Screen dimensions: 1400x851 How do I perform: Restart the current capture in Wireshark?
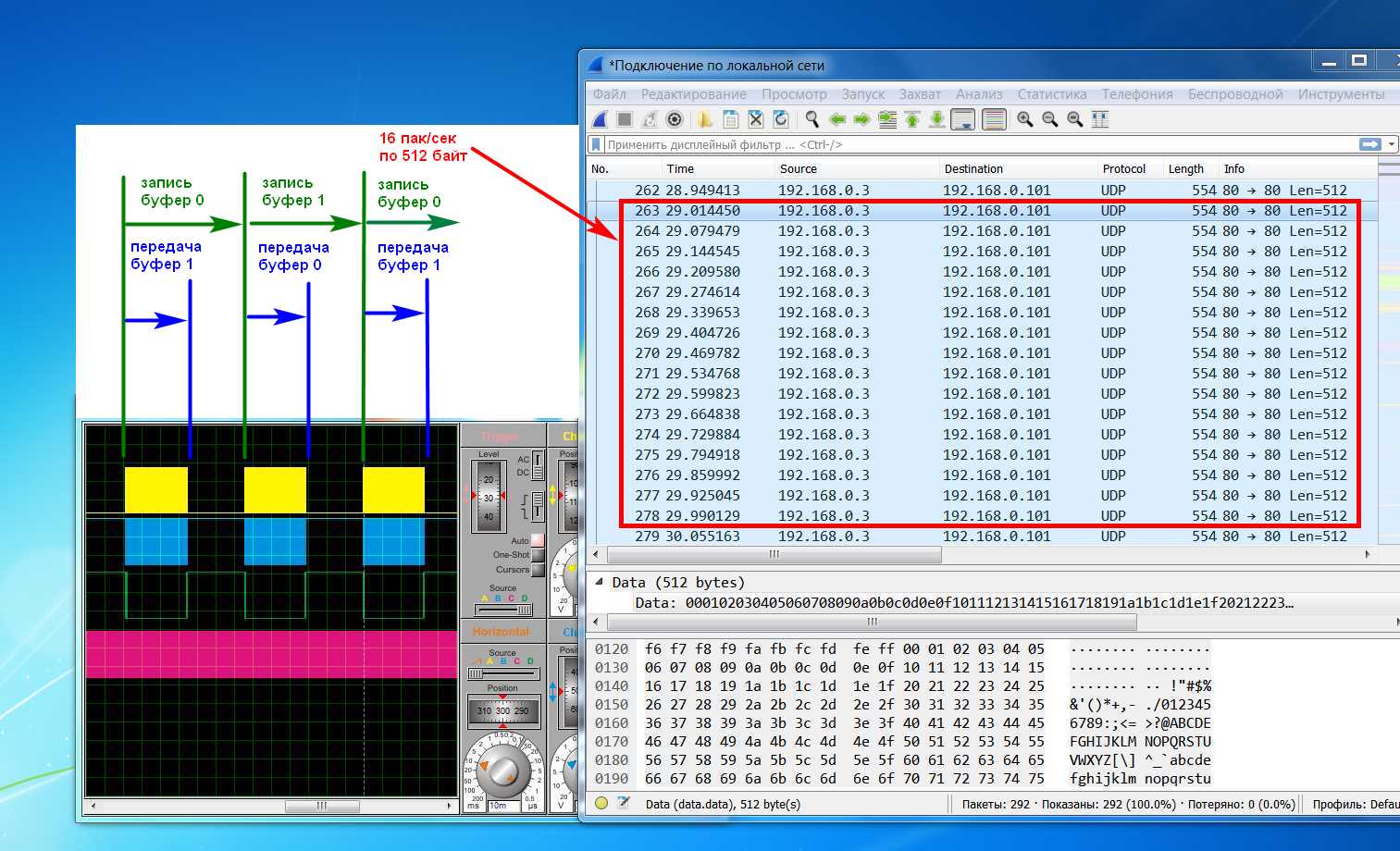tap(650, 119)
